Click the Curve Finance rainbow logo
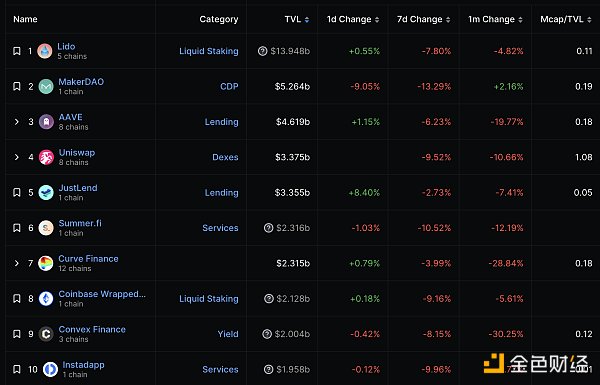Screen dimensions: 600x385 click(x=46, y=263)
